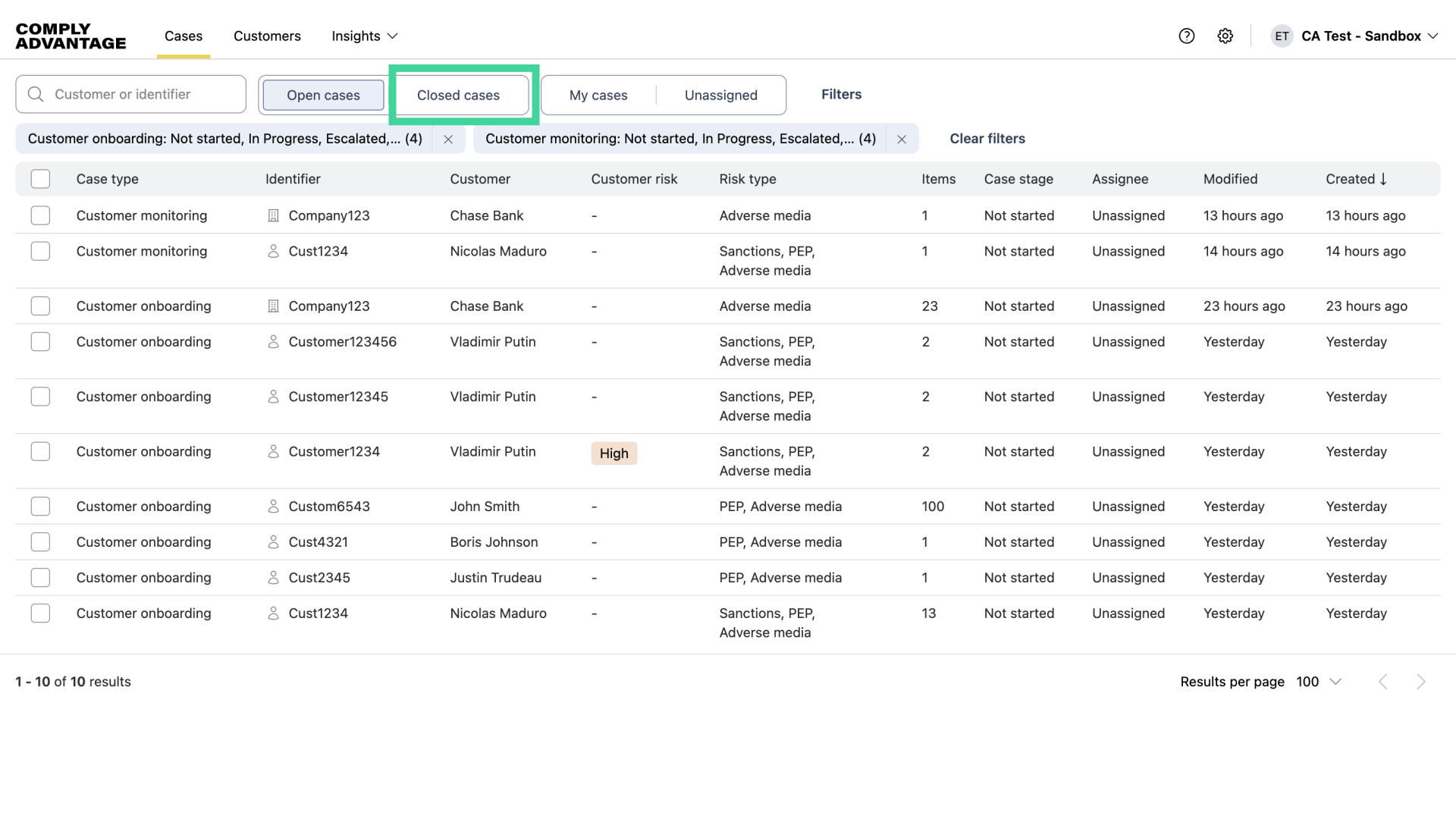Viewport: 1456px width, 819px height.
Task: Focus the Customer or identifier search field
Action: pyautogui.click(x=140, y=94)
